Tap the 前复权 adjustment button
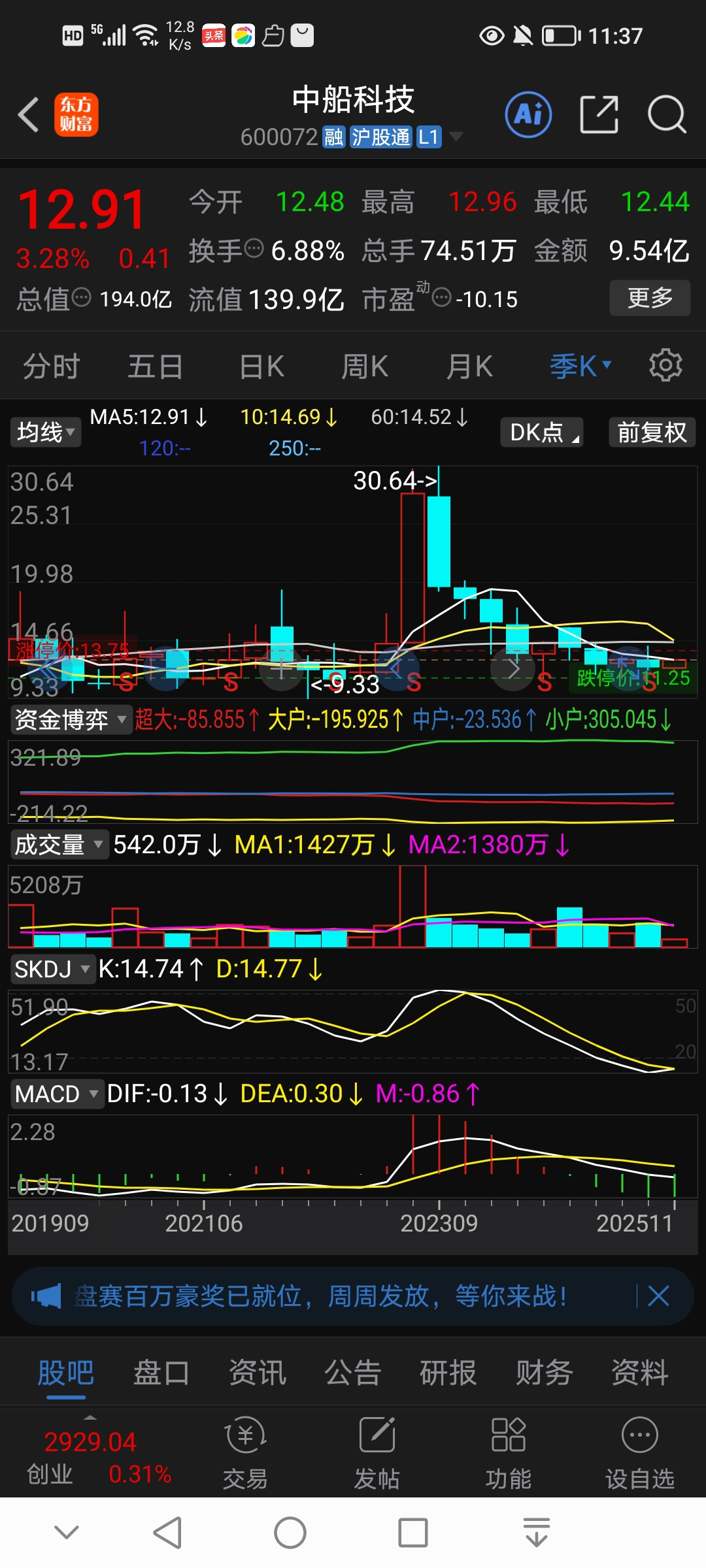The height and width of the screenshot is (1568, 706). pyautogui.click(x=652, y=432)
